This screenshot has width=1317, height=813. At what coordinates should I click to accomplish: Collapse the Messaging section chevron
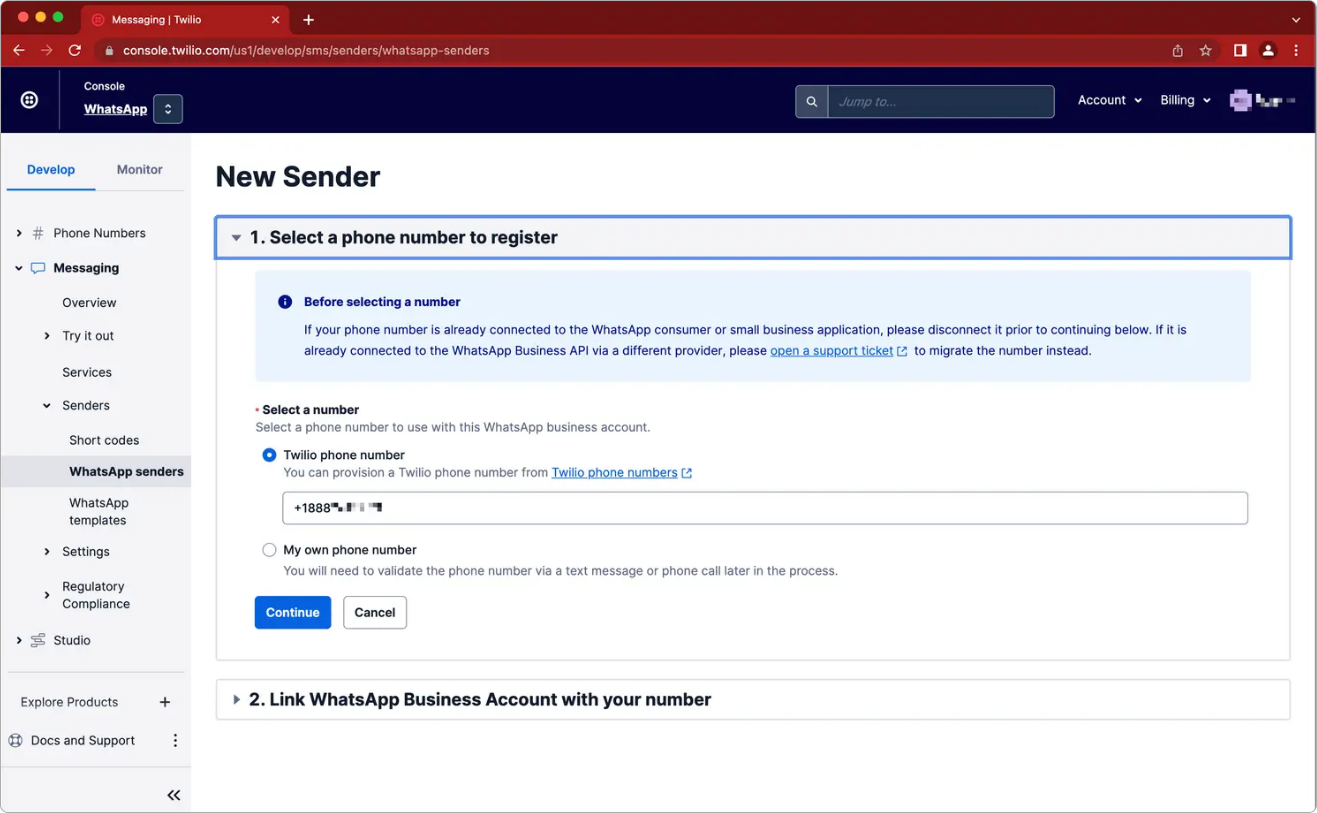click(19, 268)
